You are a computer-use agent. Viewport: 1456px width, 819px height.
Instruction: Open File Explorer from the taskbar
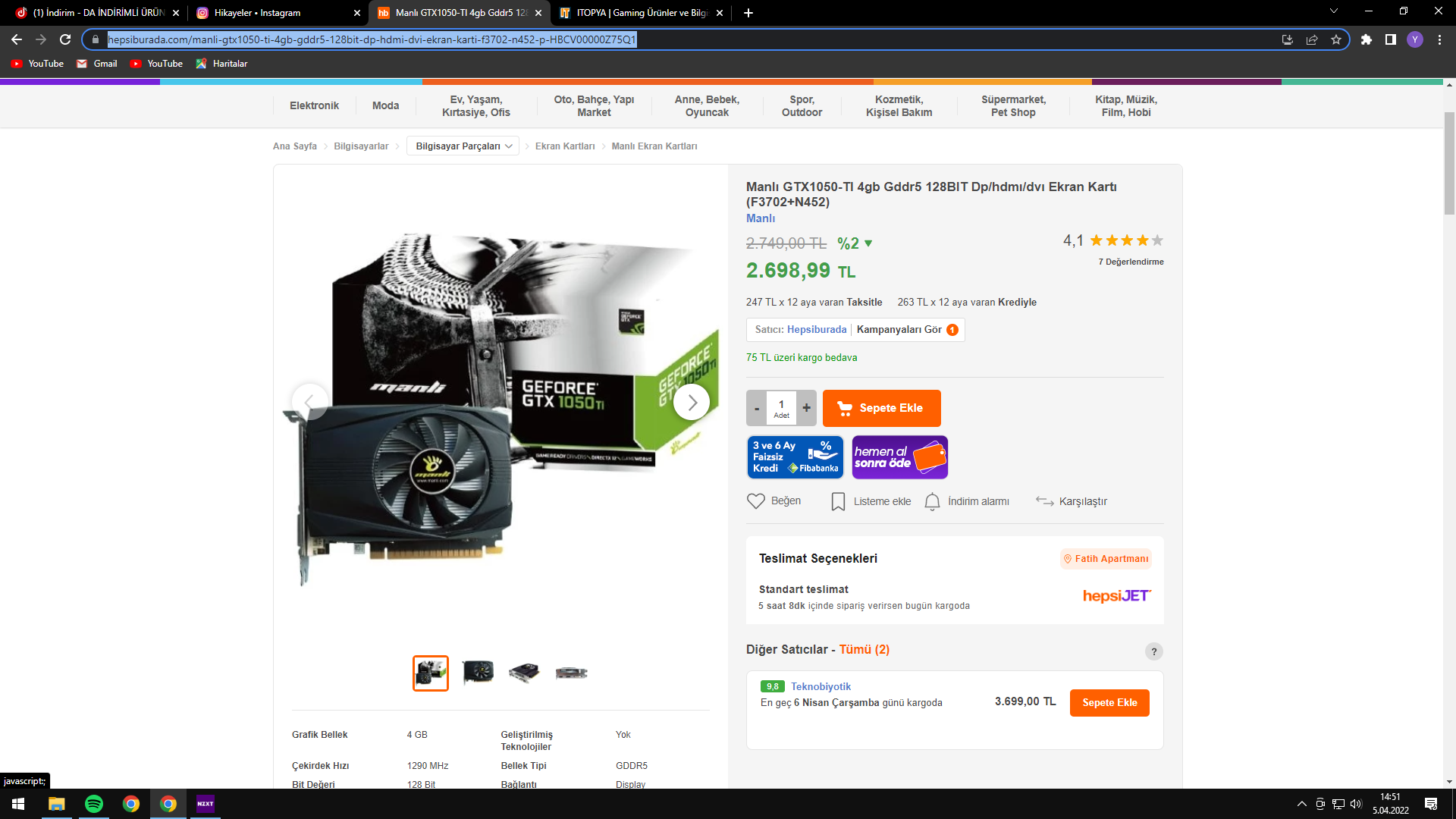(57, 804)
